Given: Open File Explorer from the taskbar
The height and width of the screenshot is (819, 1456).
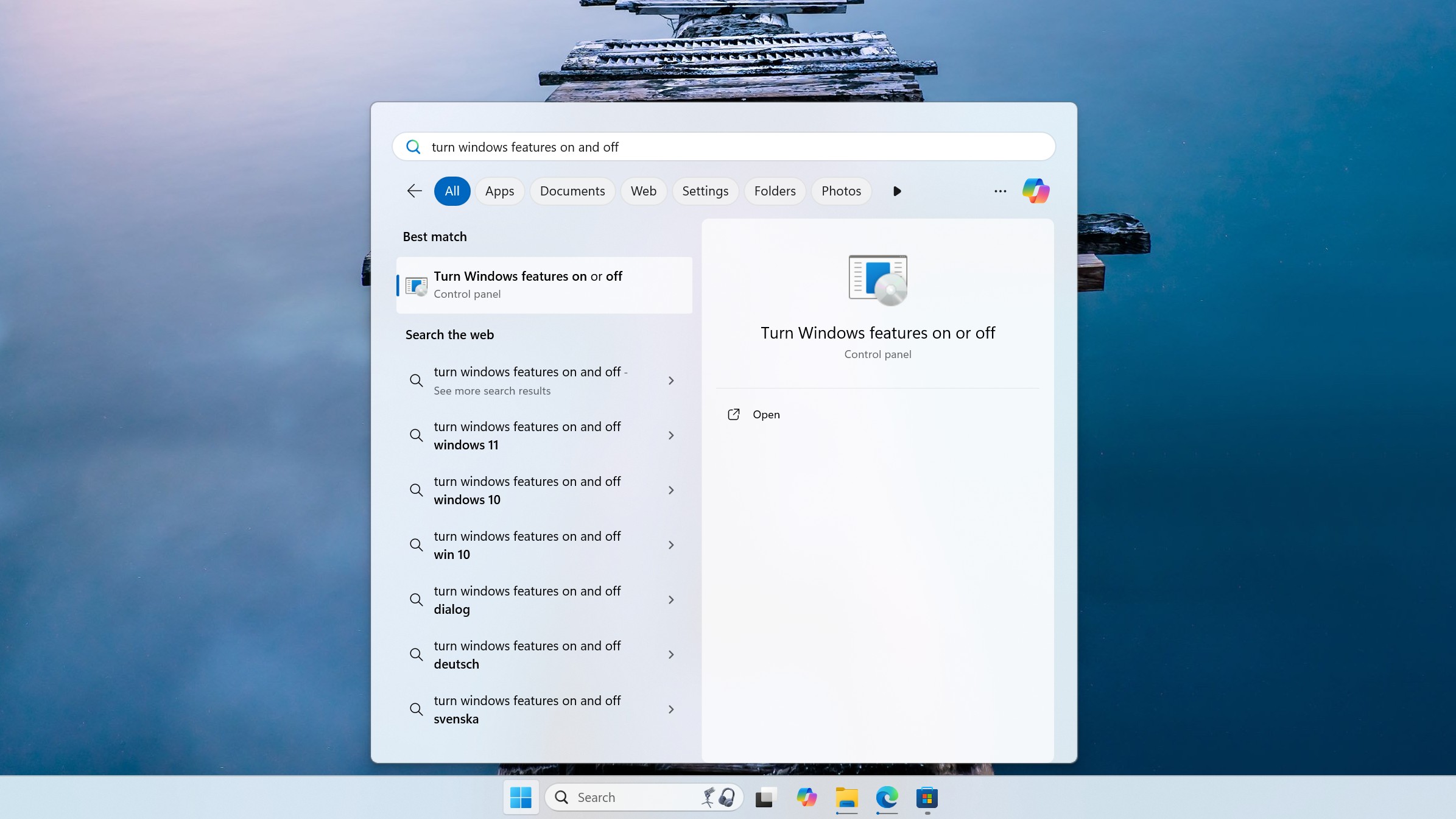Looking at the screenshot, I should pyautogui.click(x=846, y=798).
